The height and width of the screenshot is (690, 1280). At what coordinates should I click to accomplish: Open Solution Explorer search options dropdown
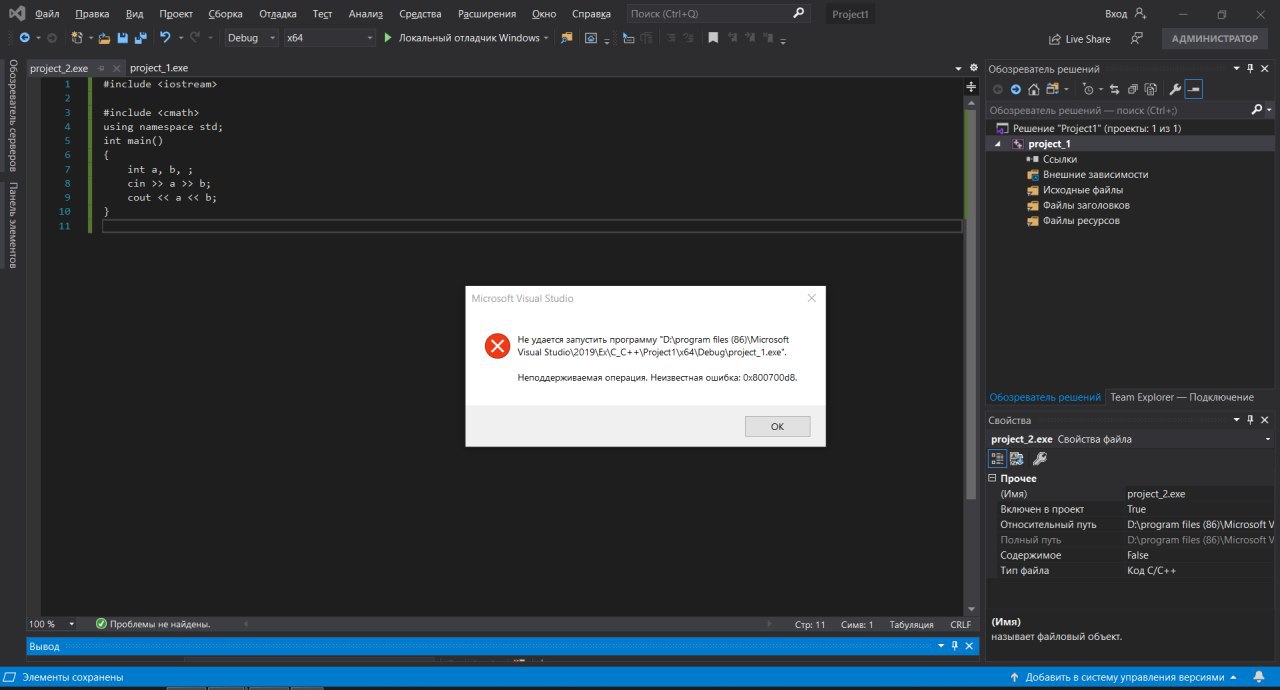click(1269, 109)
